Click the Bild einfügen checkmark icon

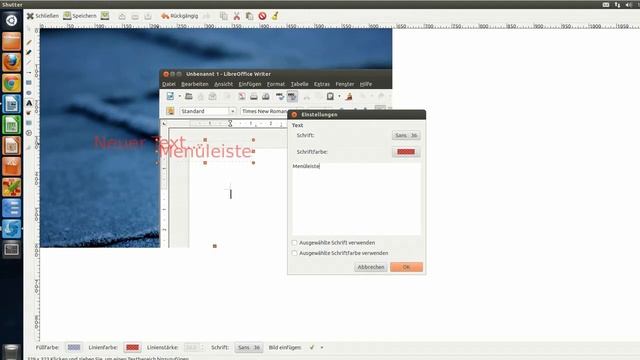click(x=312, y=347)
